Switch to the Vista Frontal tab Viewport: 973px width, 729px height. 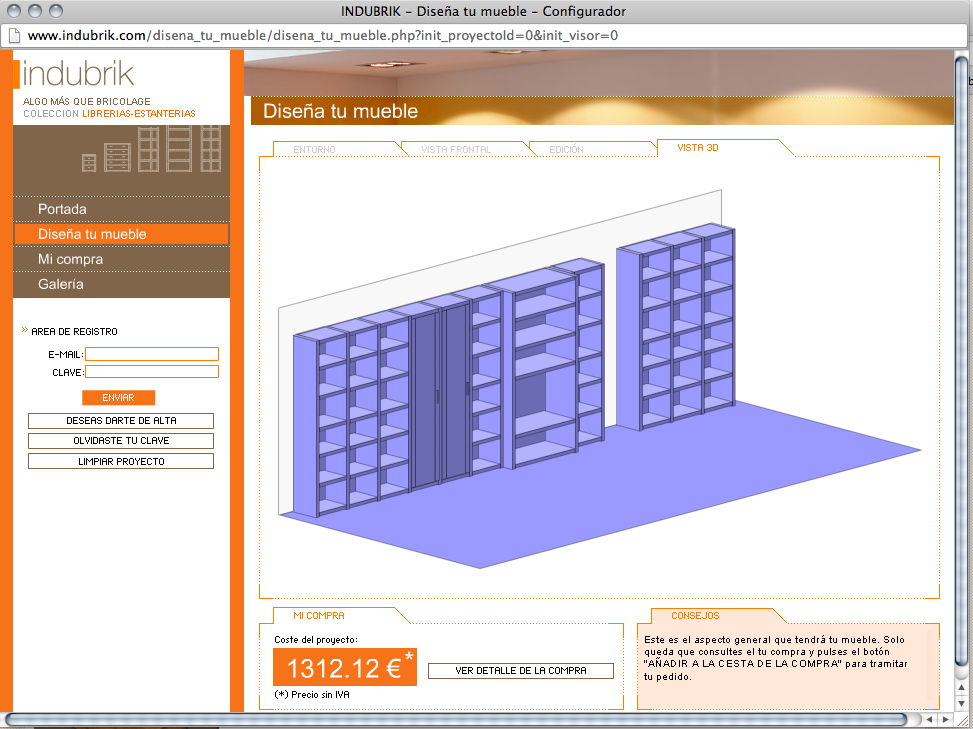tap(456, 150)
